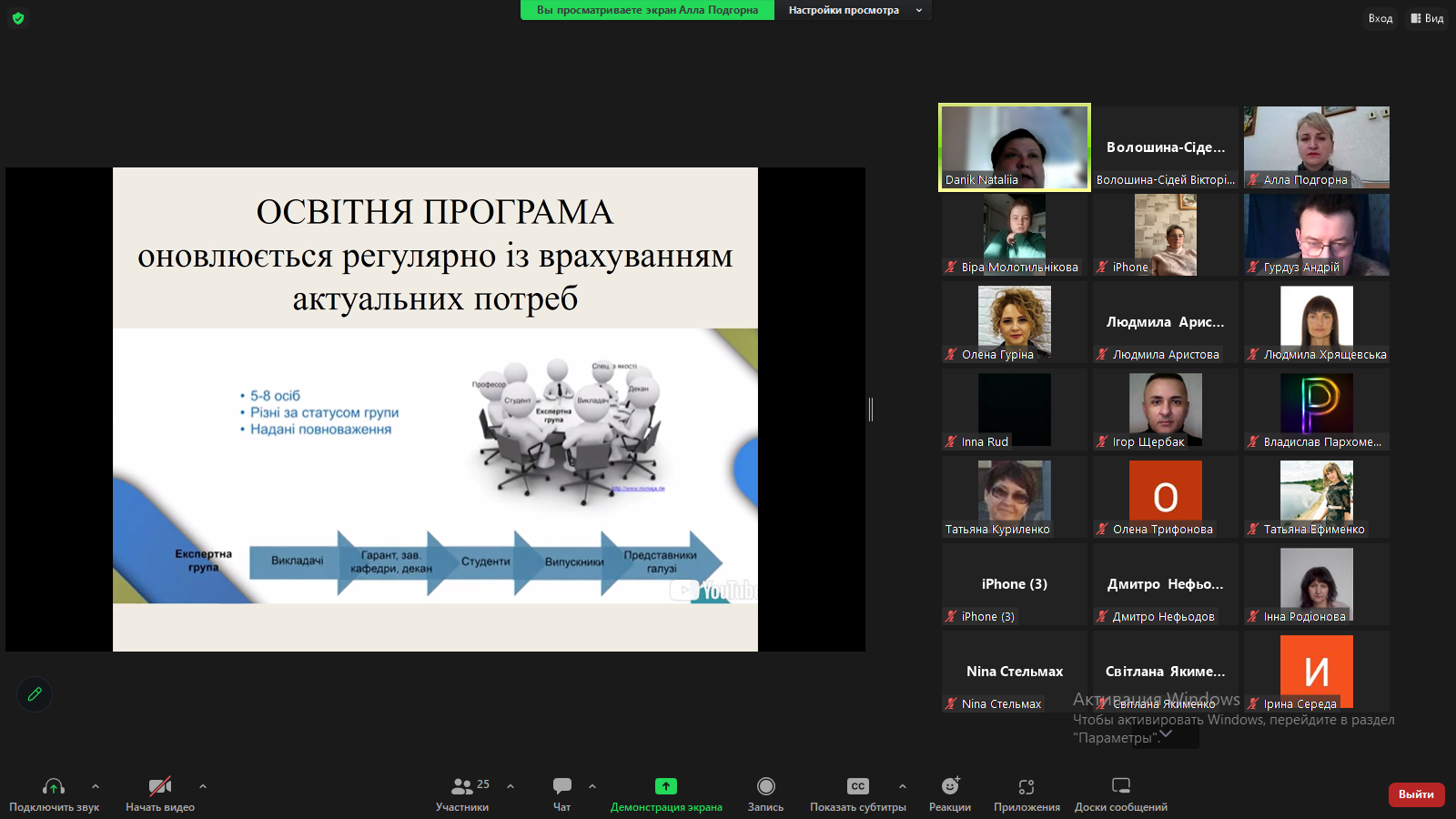Start recording with Запись button
The image size is (1456, 819).
766,794
